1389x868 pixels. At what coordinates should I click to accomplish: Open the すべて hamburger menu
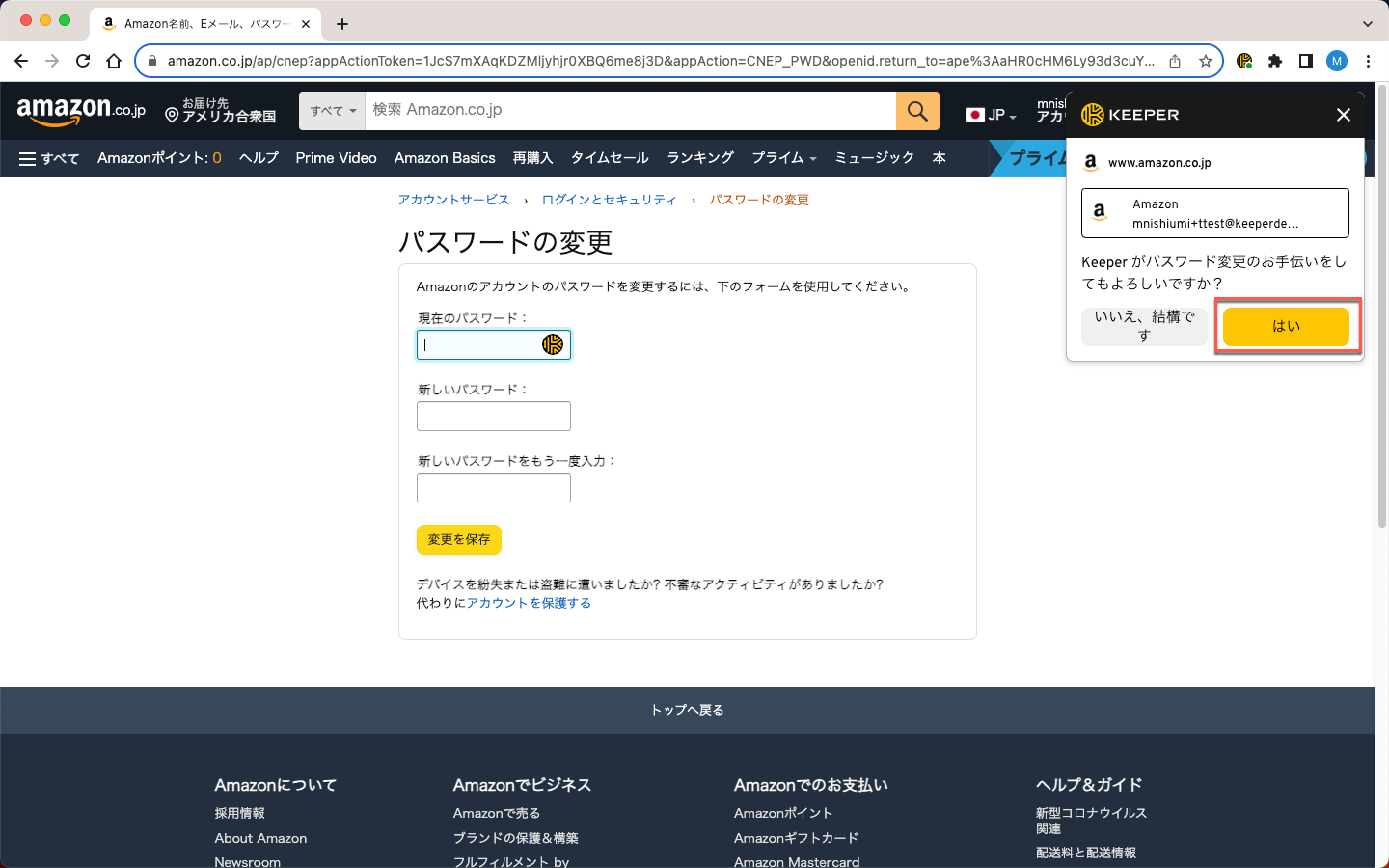click(49, 158)
